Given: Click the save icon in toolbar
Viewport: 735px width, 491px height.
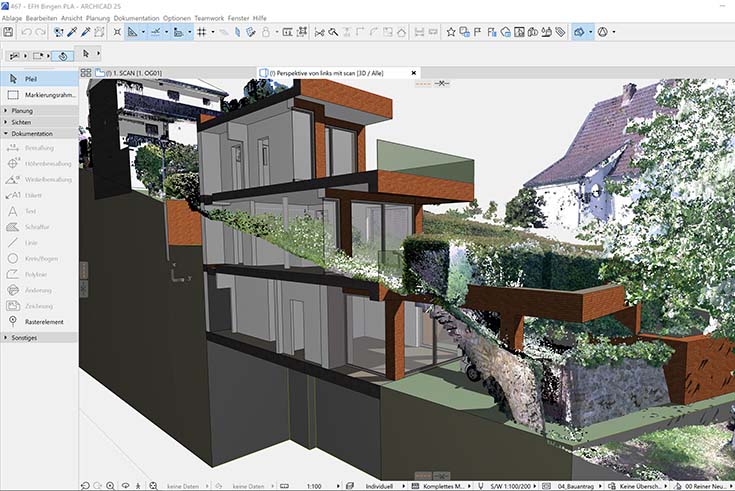Looking at the screenshot, I should coord(9,33).
